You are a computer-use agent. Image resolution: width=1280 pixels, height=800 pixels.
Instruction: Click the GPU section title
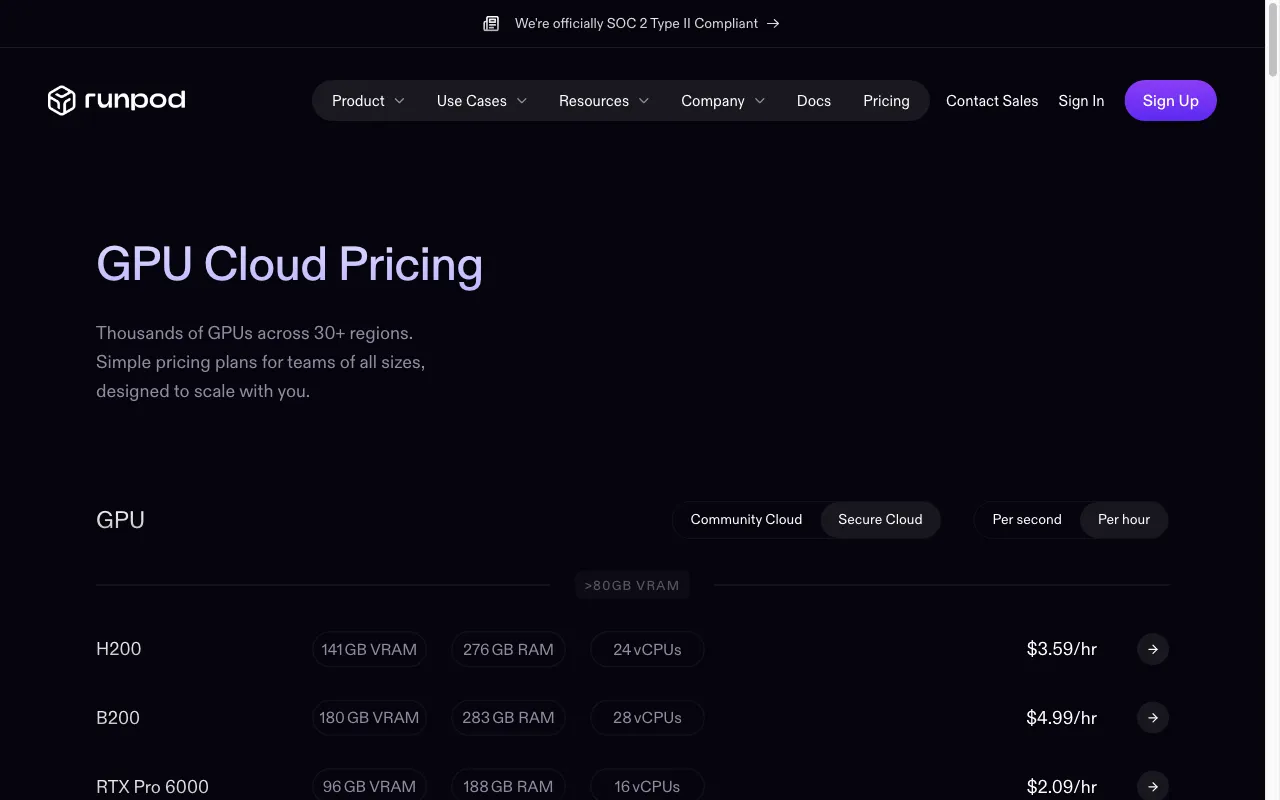120,520
